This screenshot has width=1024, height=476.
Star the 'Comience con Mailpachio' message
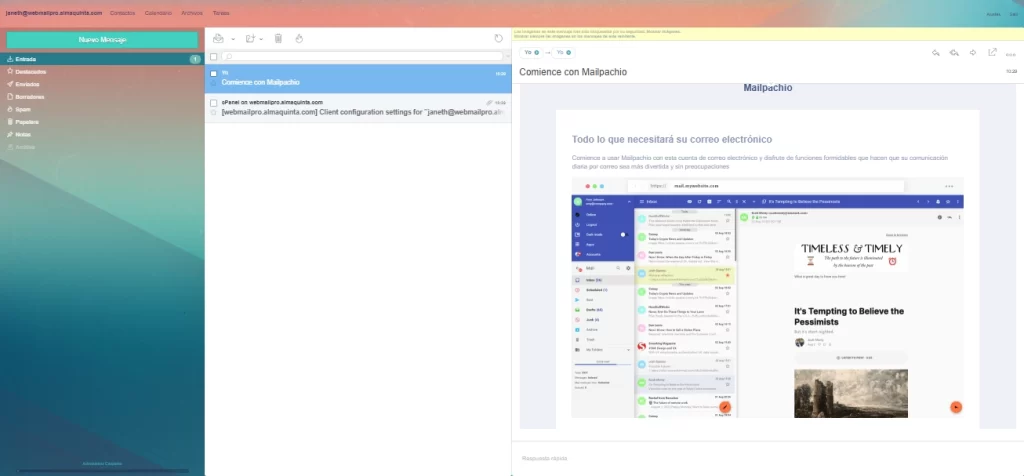(214, 83)
